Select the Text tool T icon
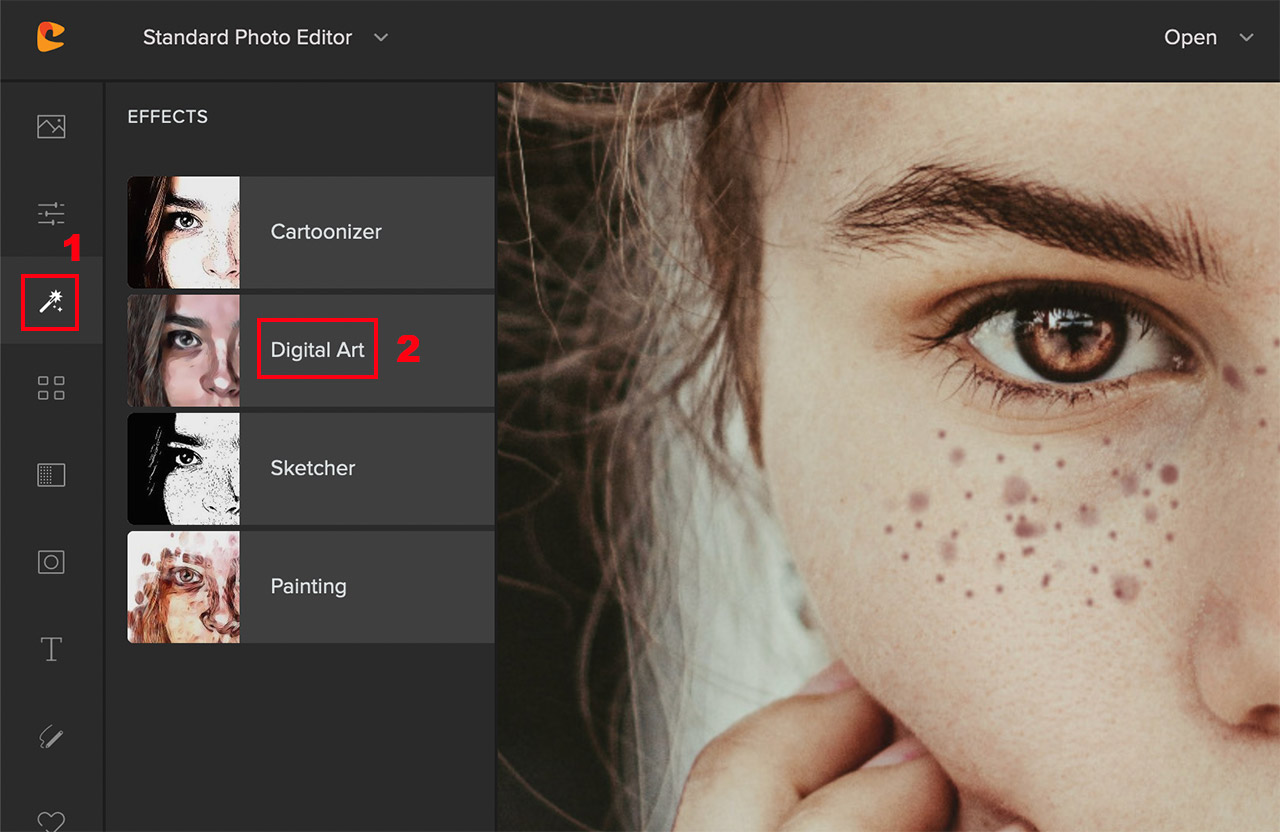Screen dimensions: 1280x832 [51, 649]
